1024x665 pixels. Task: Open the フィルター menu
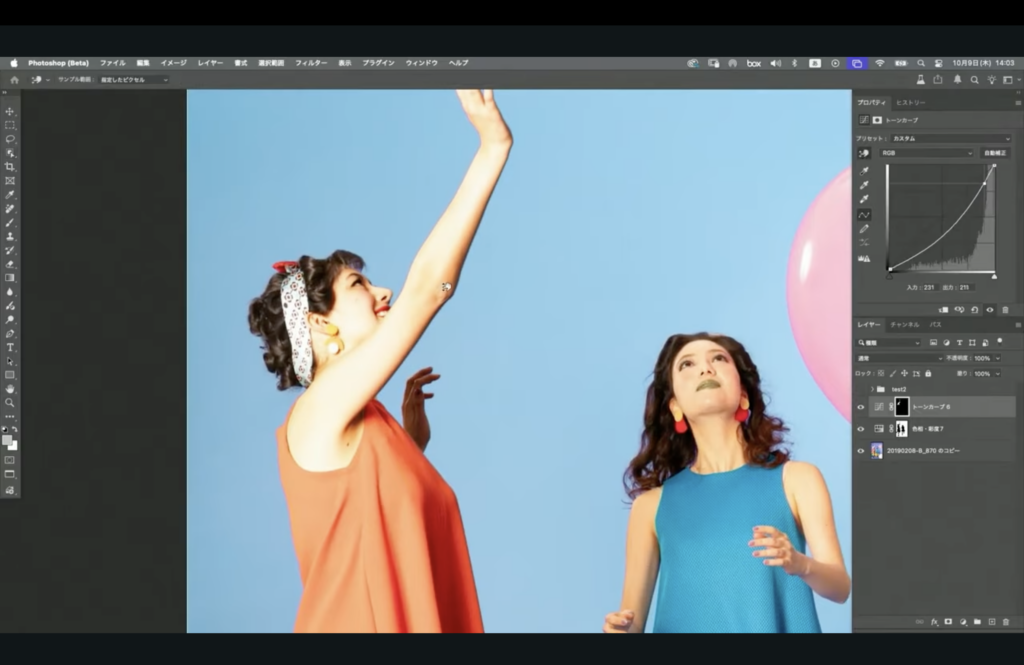pyautogui.click(x=310, y=63)
